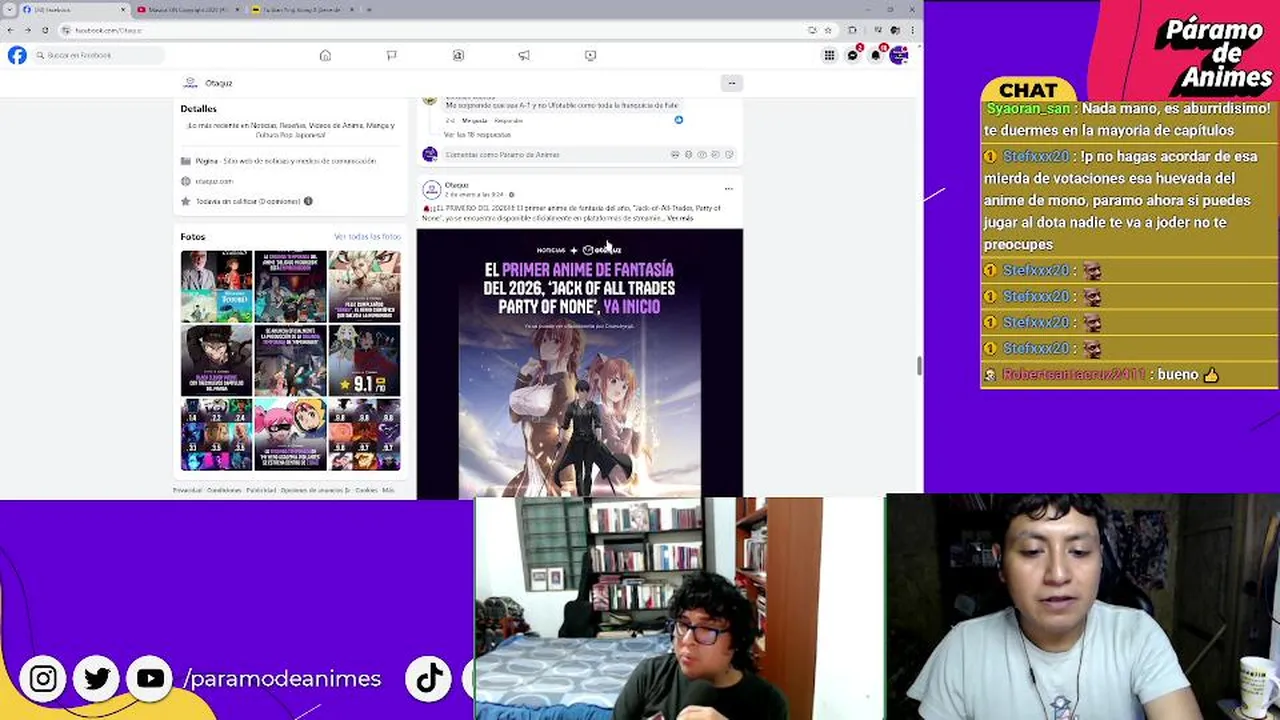This screenshot has height=720, width=1280.
Task: Click Me gusta under the comment
Action: (x=474, y=120)
